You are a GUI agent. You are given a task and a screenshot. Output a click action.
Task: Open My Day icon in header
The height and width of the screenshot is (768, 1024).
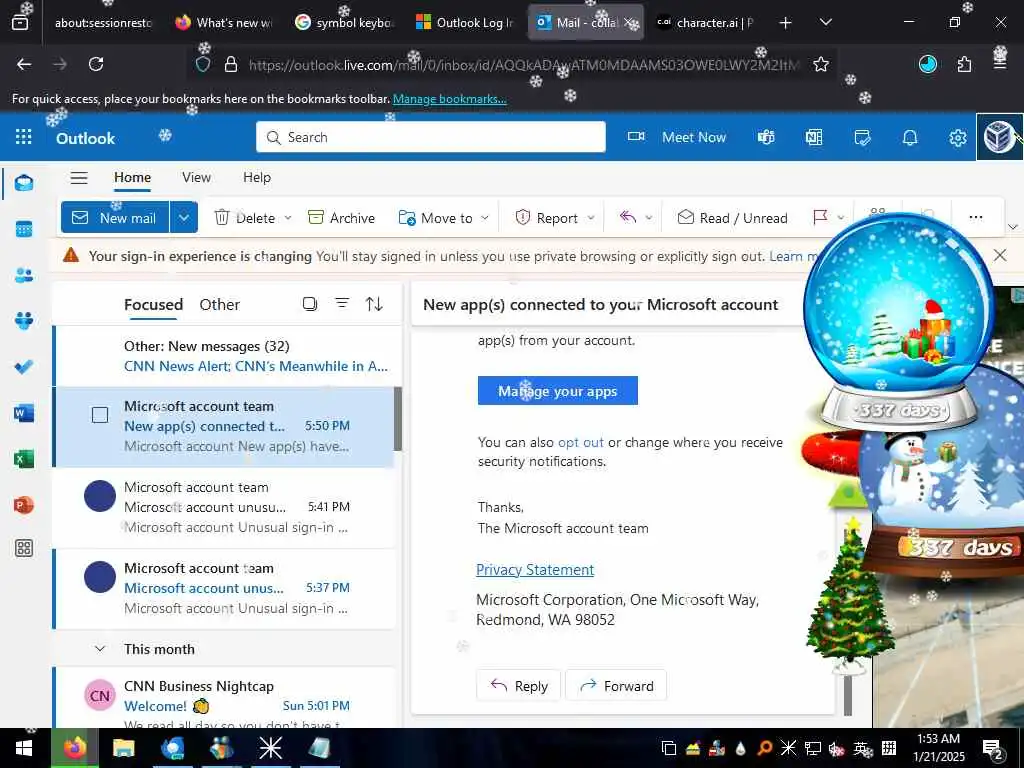tap(862, 137)
